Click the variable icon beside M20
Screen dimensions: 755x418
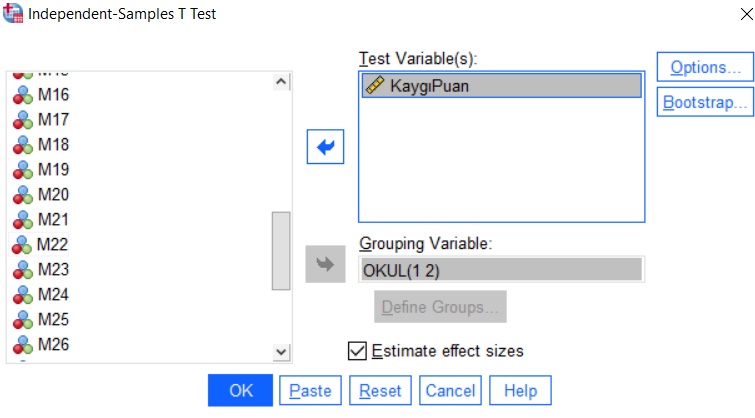[22, 196]
